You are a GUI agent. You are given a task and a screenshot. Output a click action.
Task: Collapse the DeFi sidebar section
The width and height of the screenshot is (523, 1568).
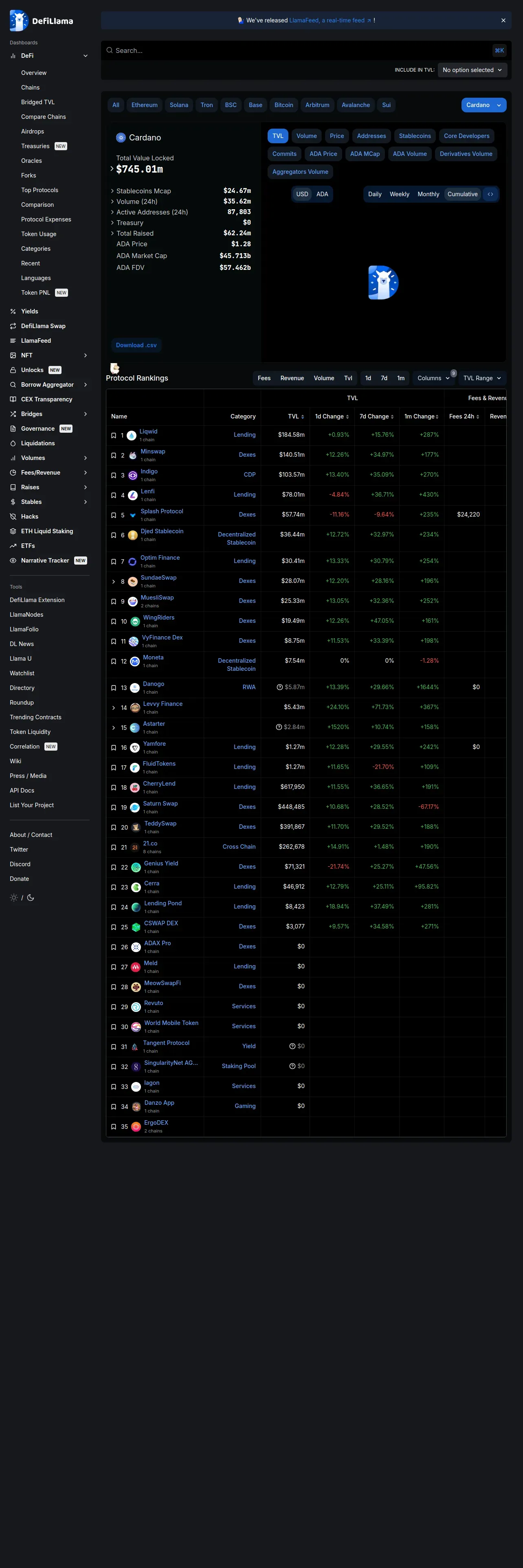85,55
